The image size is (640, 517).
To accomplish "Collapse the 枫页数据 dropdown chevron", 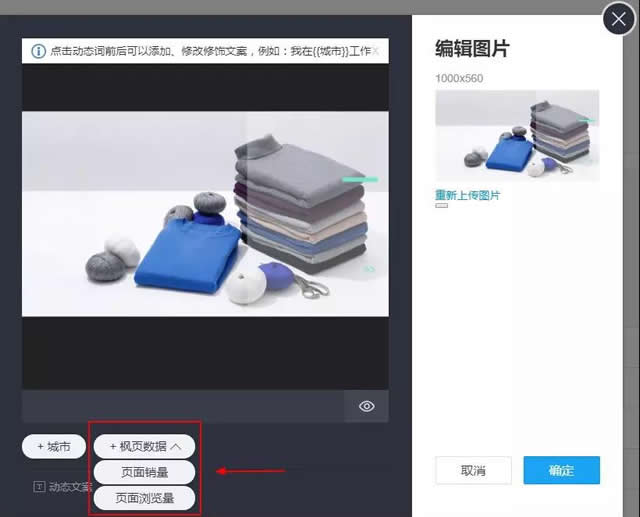I will pos(176,447).
